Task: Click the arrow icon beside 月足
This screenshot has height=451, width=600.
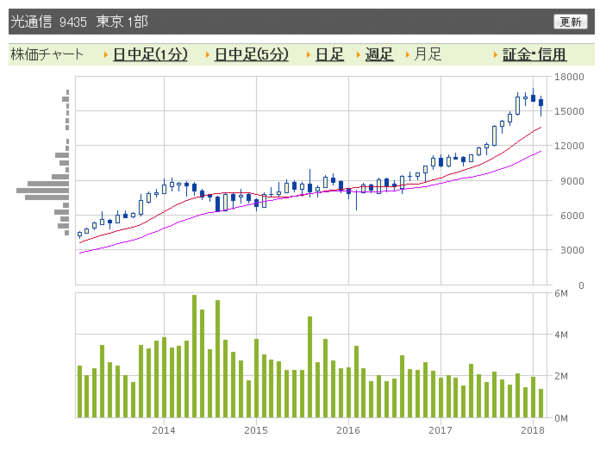Action: (408, 54)
